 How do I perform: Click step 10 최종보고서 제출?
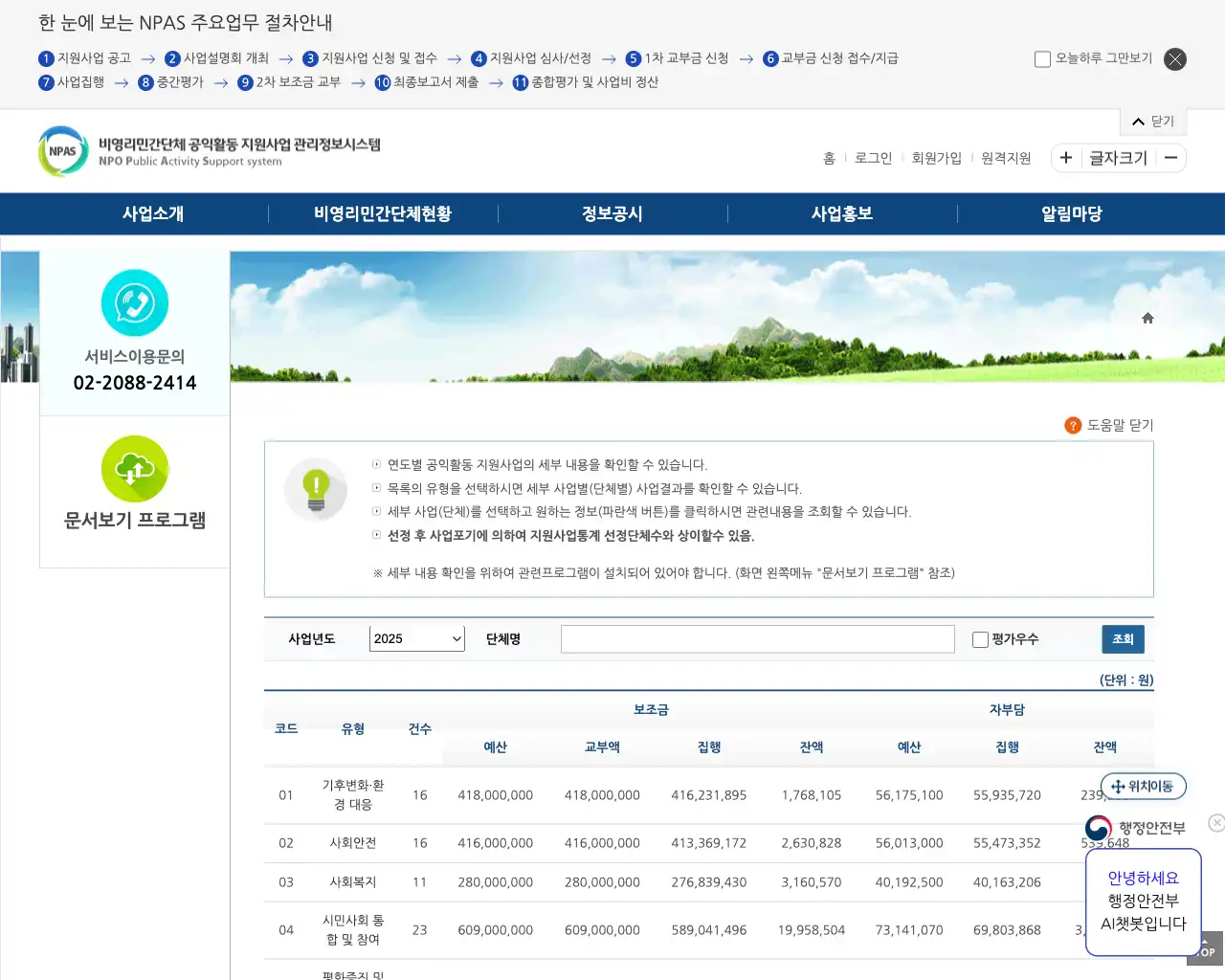426,82
